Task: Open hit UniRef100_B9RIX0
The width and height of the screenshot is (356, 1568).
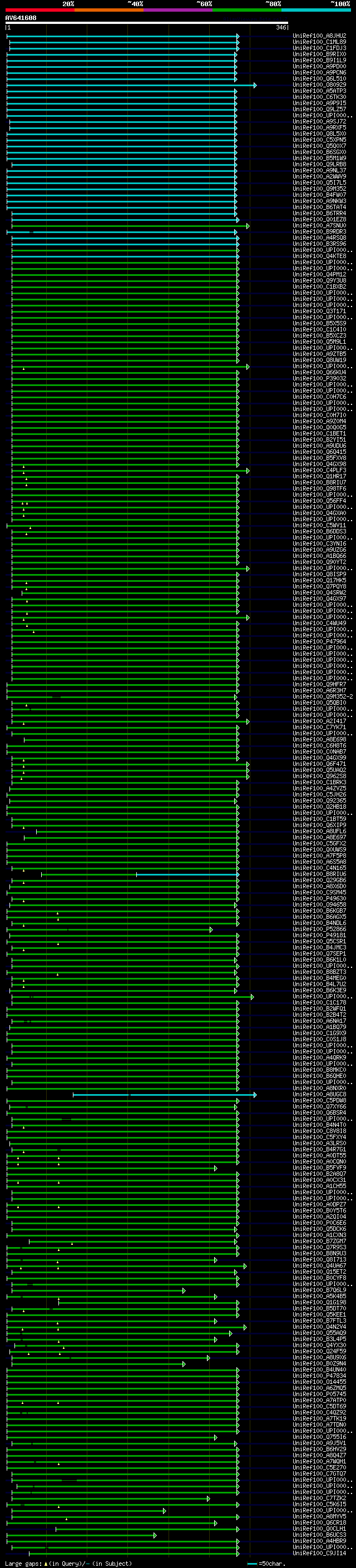Action: pyautogui.click(x=319, y=54)
